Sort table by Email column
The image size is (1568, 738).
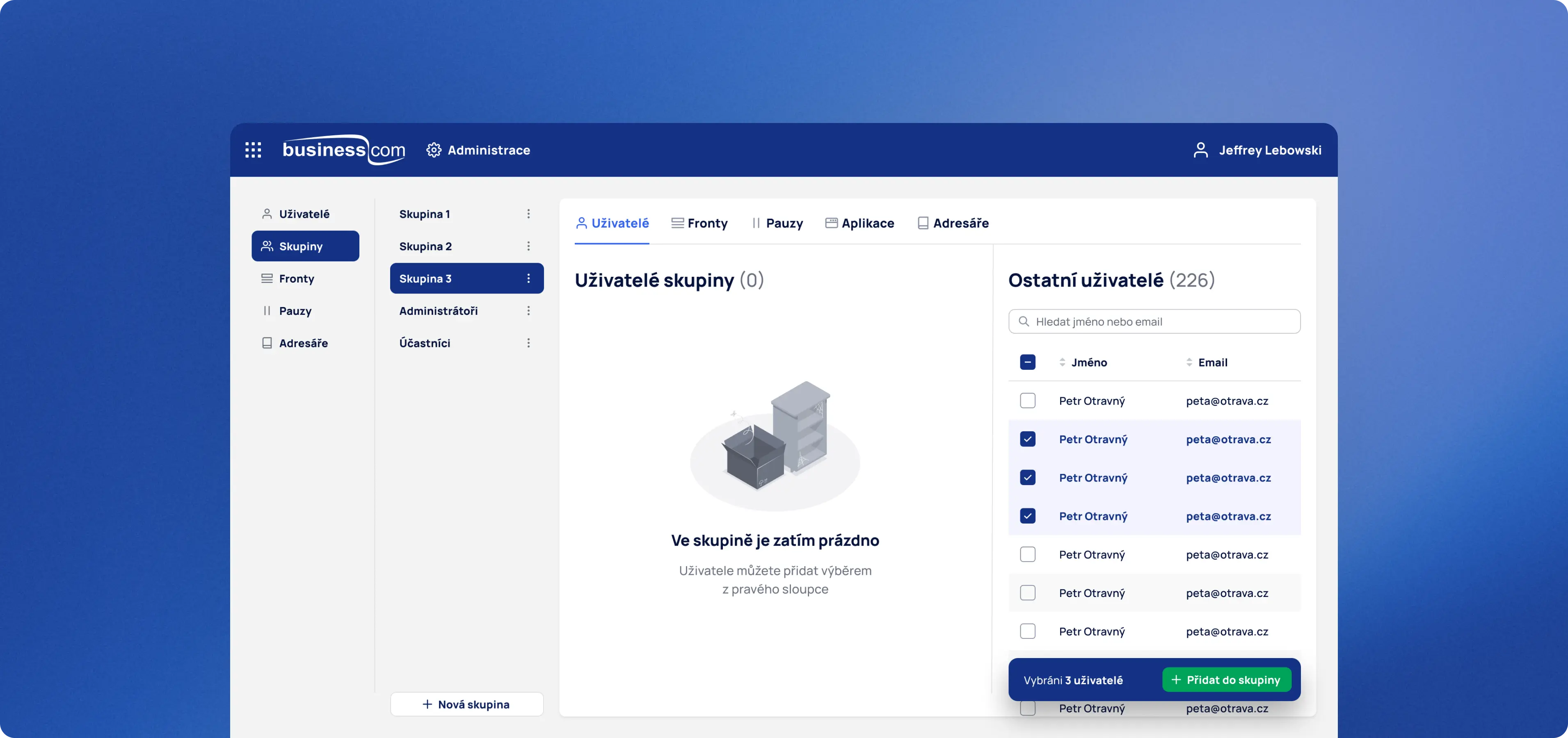(1207, 362)
